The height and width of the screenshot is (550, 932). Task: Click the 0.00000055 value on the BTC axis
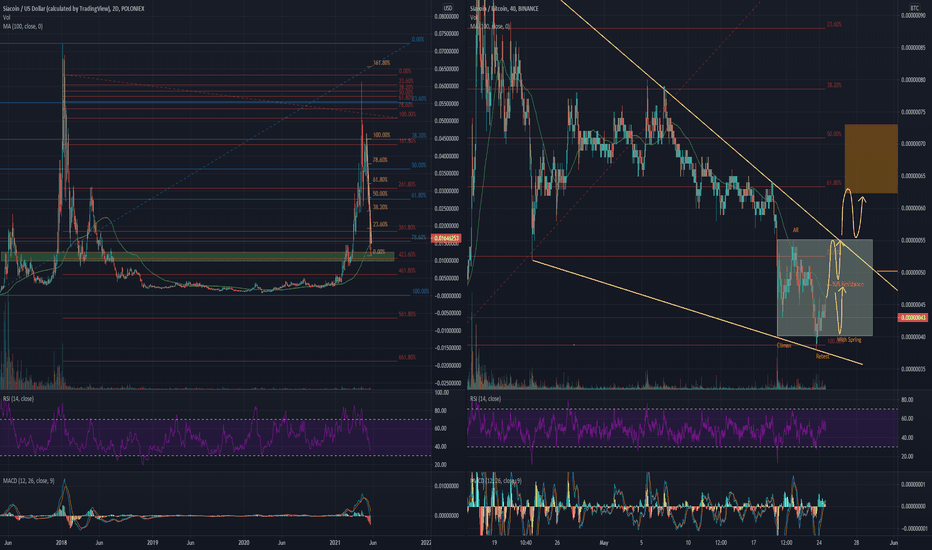click(912, 240)
